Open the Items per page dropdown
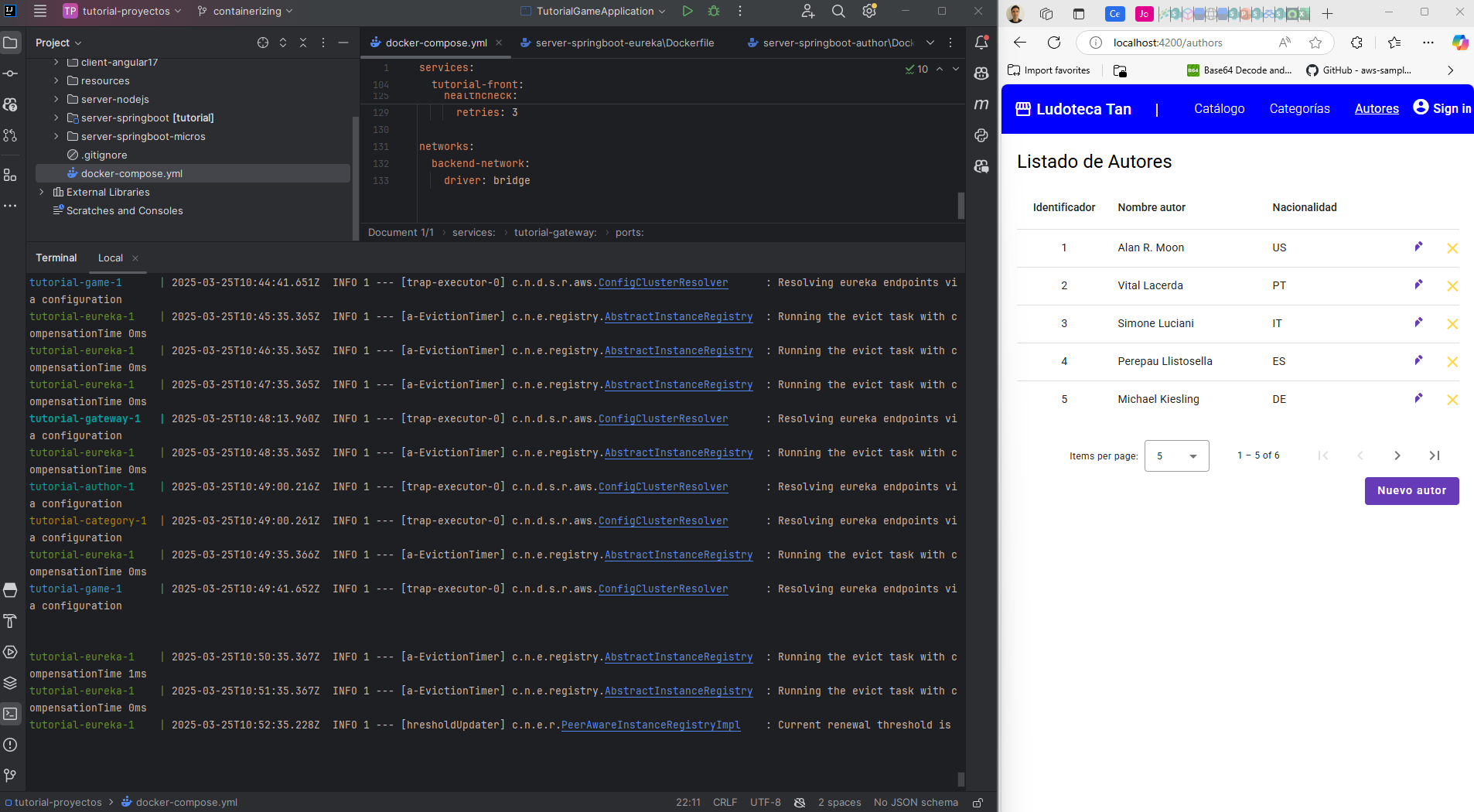 coord(1176,455)
